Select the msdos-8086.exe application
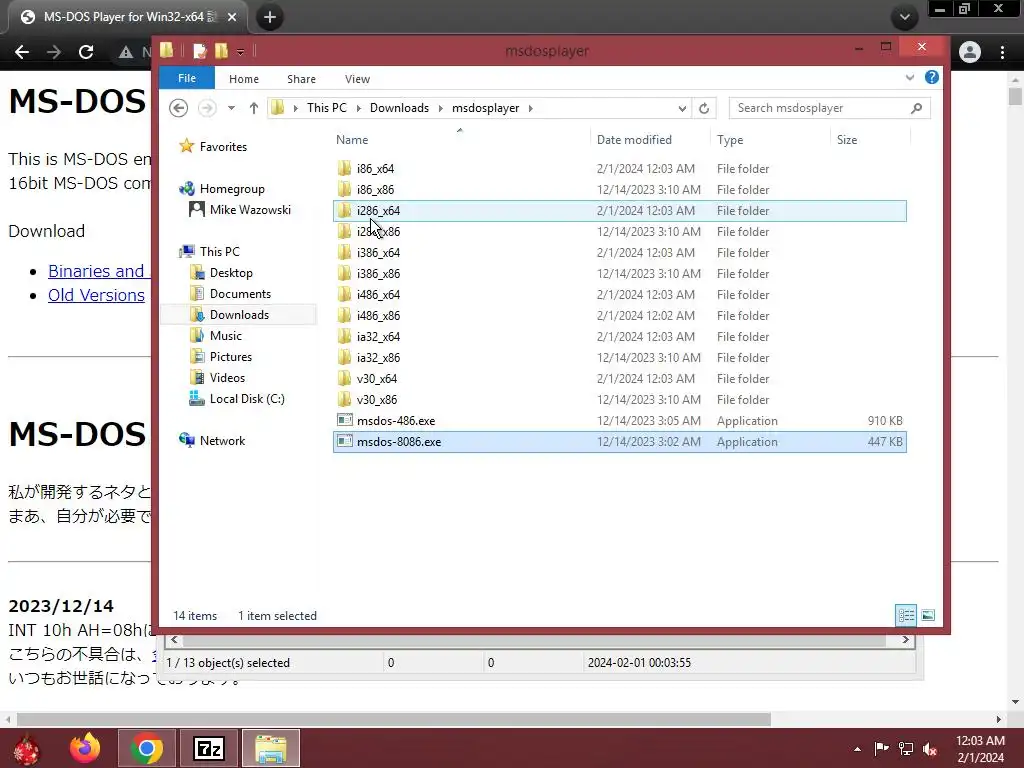Viewport: 1024px width, 768px height. click(x=619, y=442)
